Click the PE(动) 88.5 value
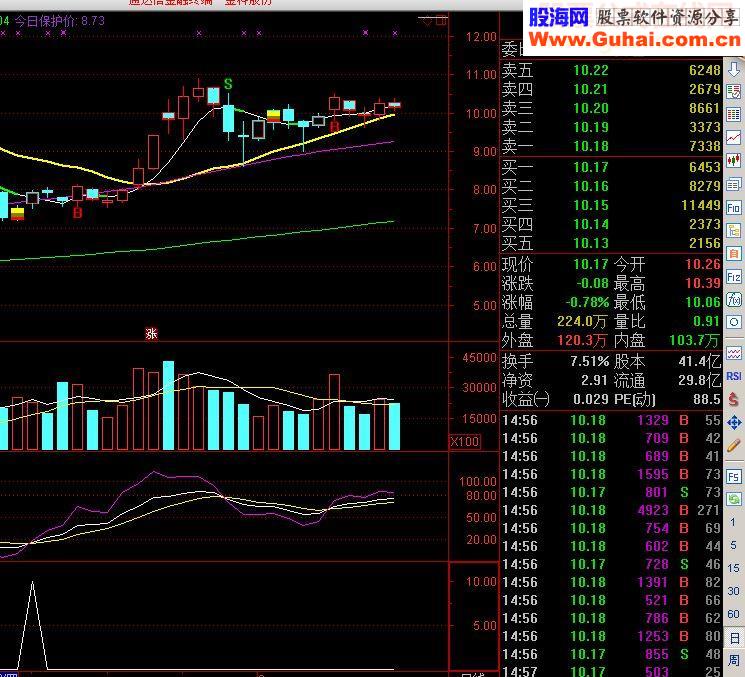The height and width of the screenshot is (677, 745). click(707, 399)
